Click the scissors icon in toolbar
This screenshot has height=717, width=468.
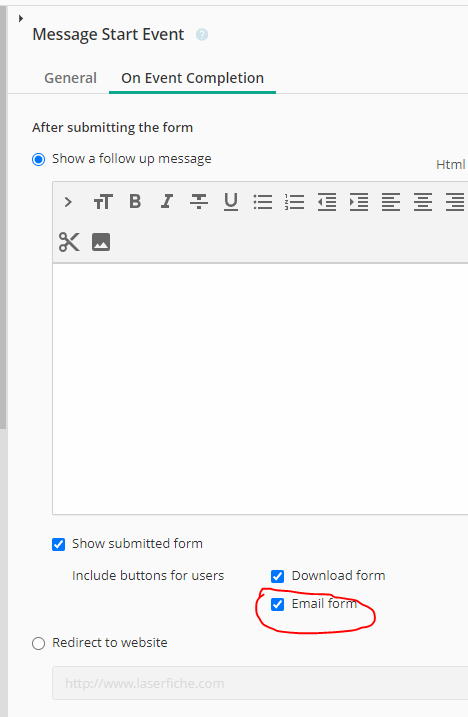click(69, 242)
